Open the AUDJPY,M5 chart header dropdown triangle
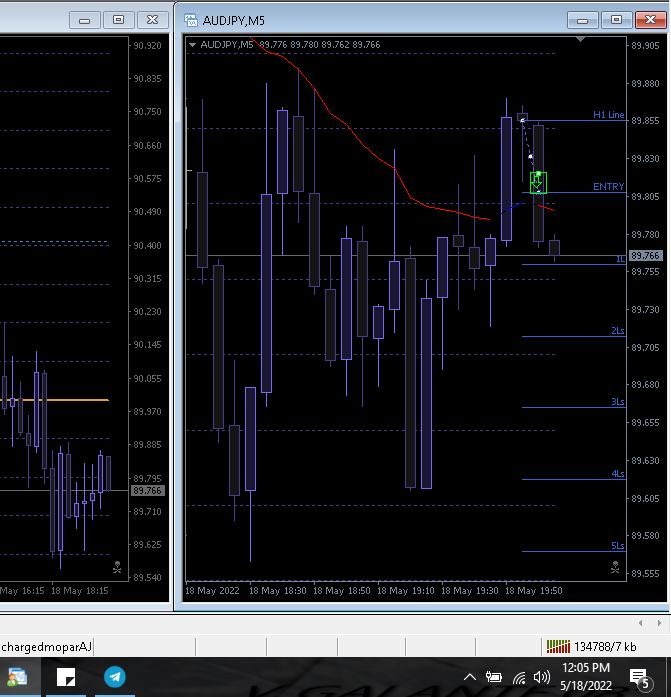The image size is (671, 697). pos(192,44)
